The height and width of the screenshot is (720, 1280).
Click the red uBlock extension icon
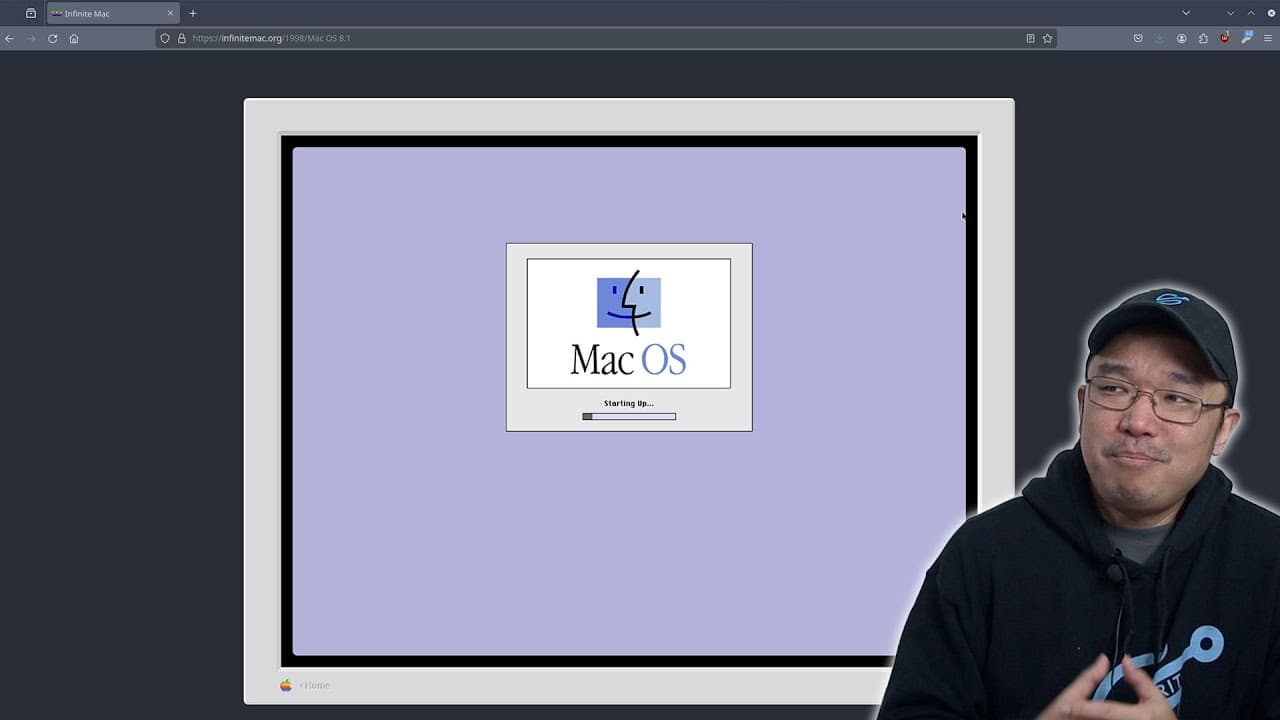click(x=1225, y=38)
